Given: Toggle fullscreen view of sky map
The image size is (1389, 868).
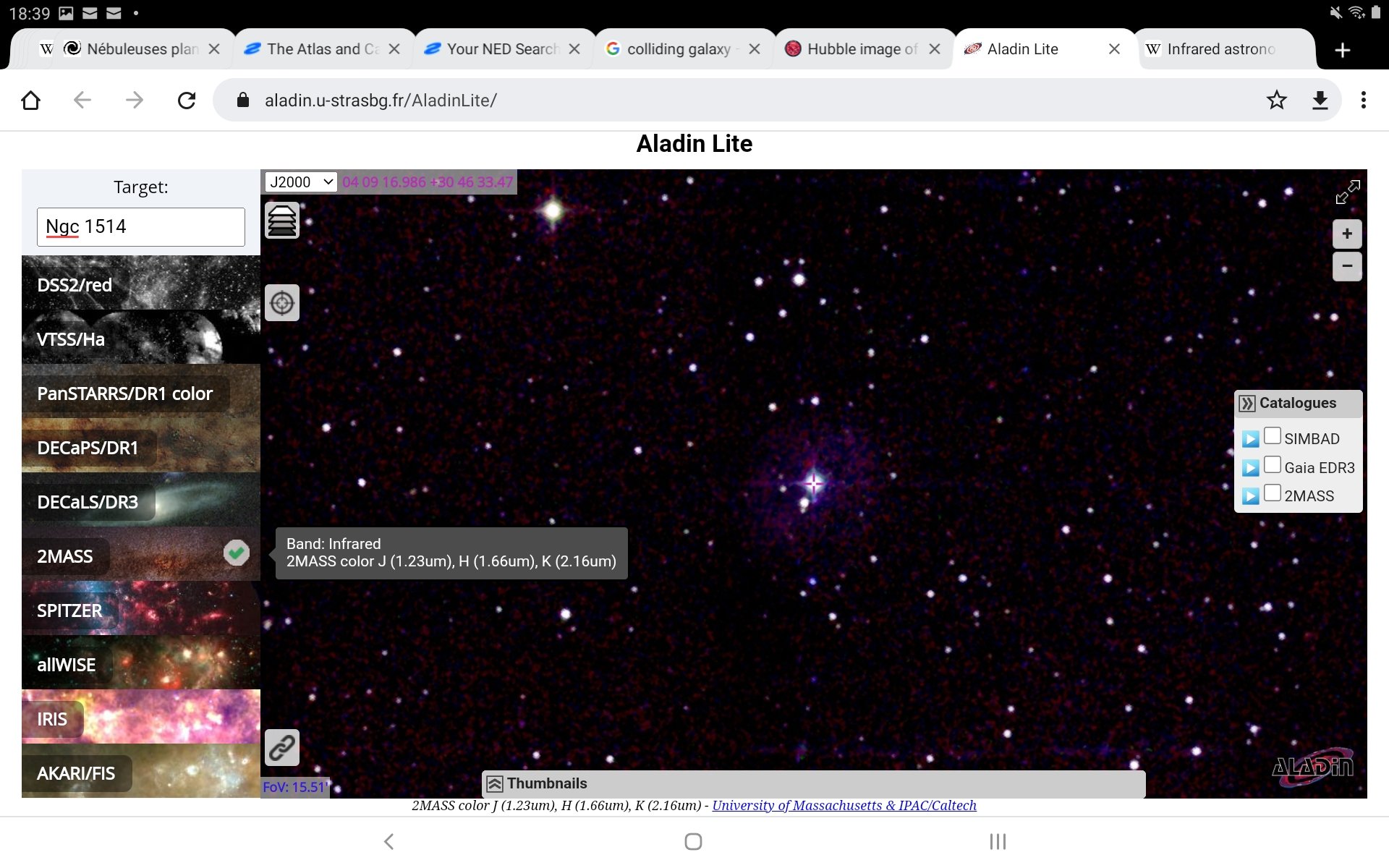Looking at the screenshot, I should (x=1347, y=192).
